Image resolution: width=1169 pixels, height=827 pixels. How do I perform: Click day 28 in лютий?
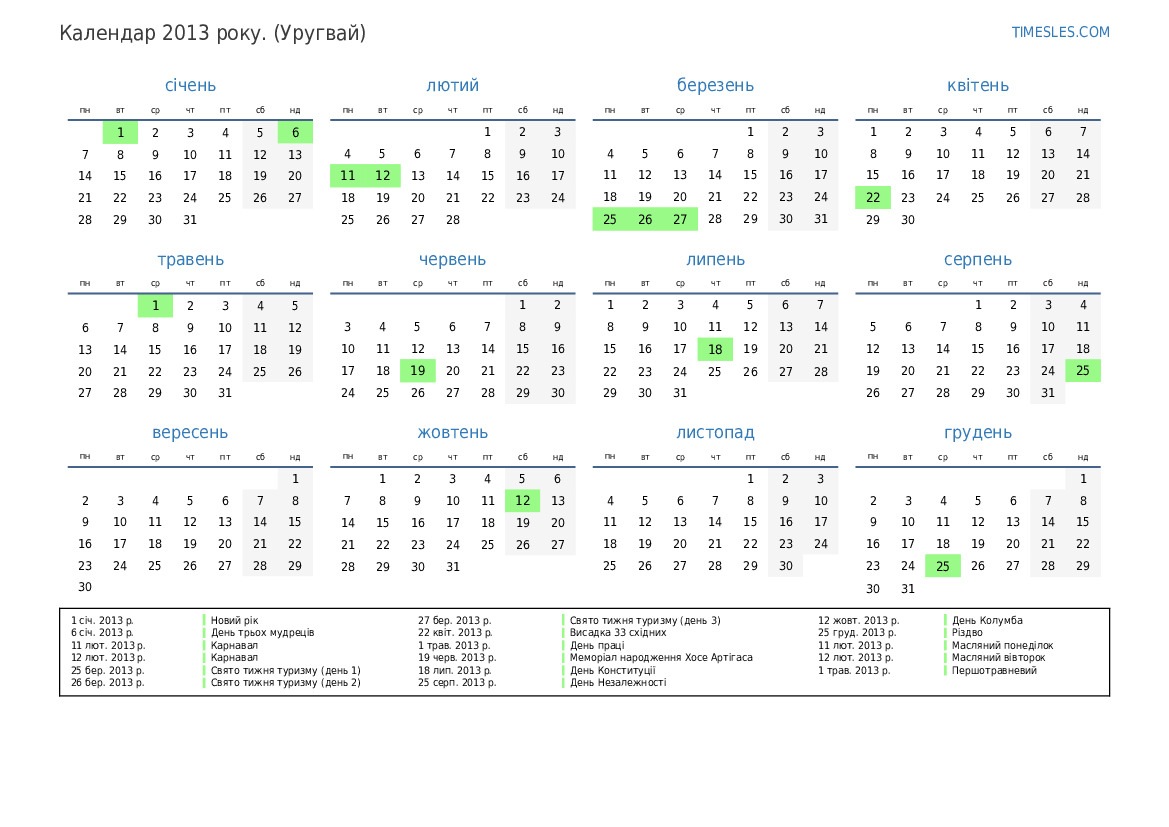coord(453,220)
